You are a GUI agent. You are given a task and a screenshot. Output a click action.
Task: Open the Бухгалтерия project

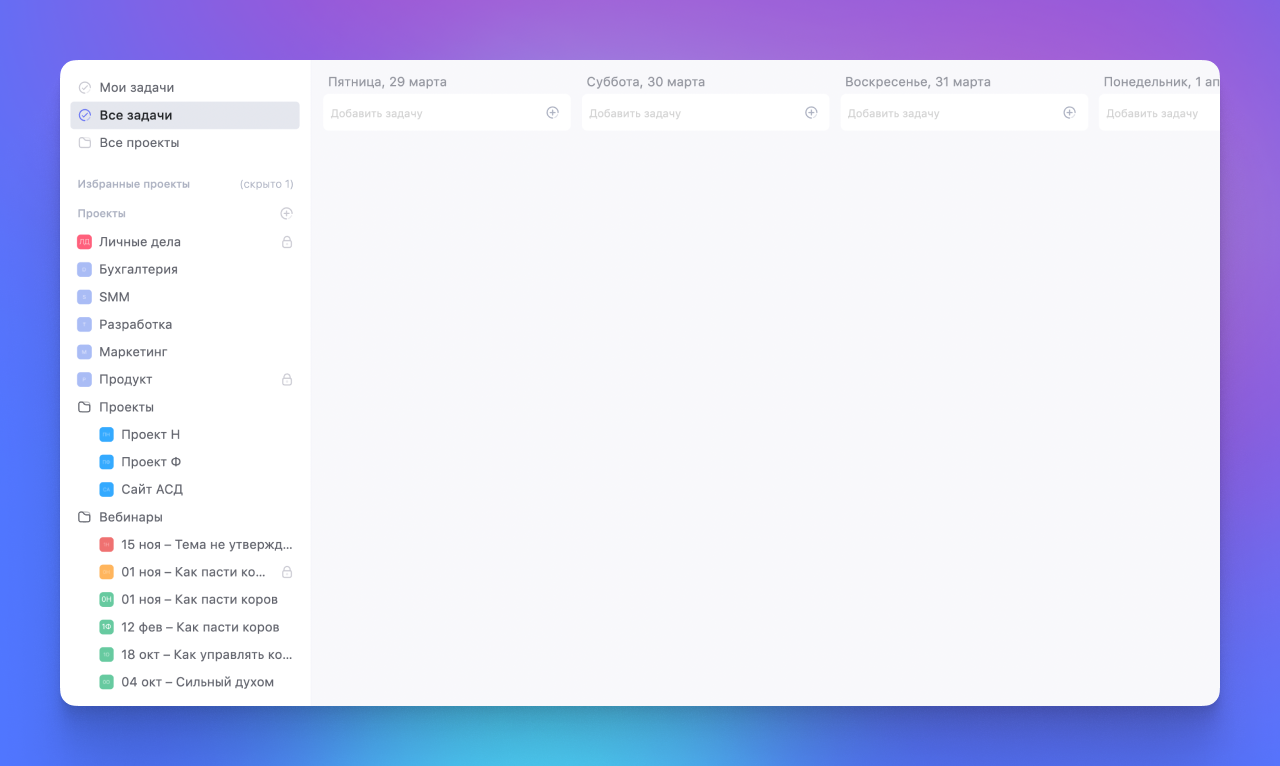tap(138, 269)
